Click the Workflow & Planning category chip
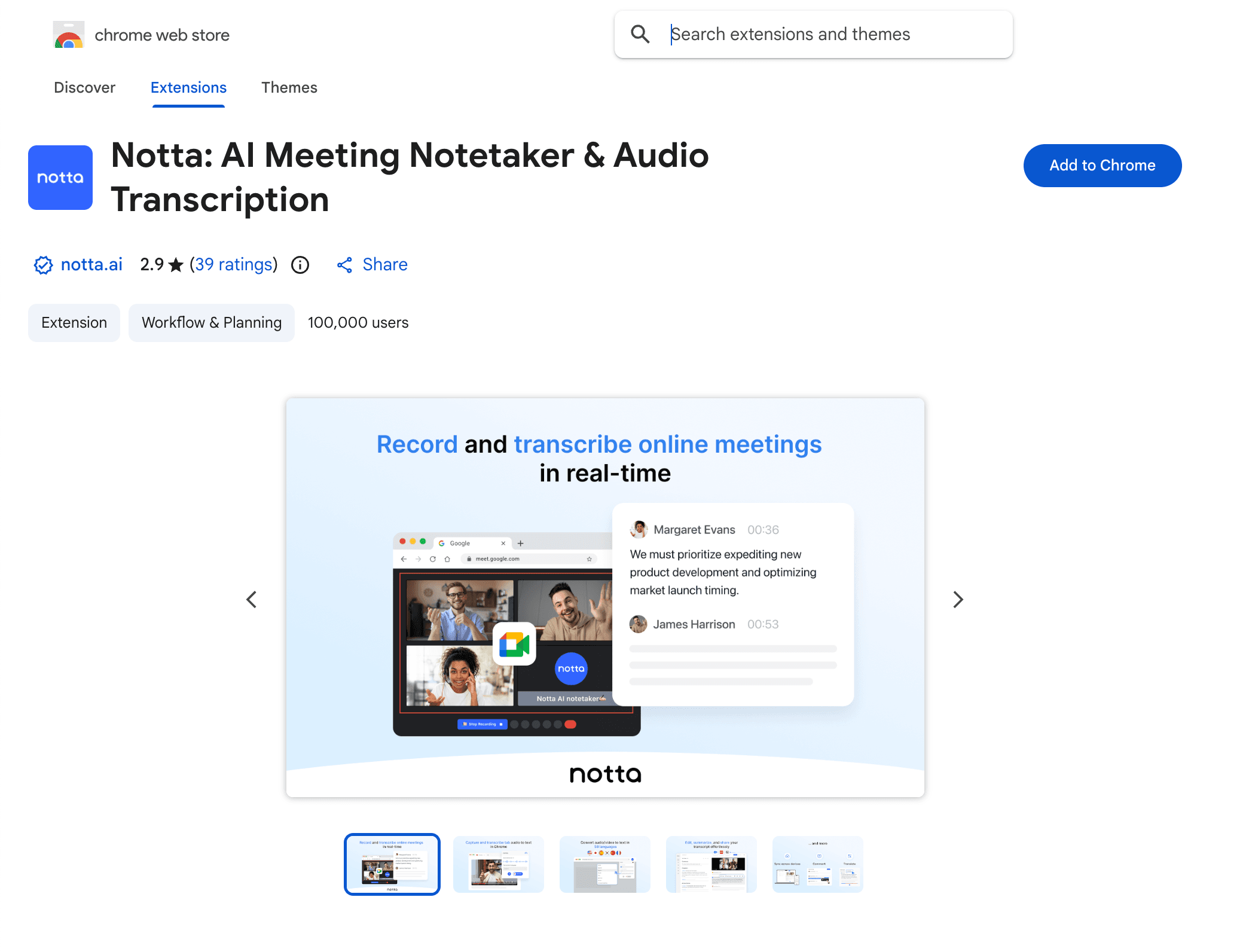This screenshot has height=952, width=1252. tap(212, 323)
